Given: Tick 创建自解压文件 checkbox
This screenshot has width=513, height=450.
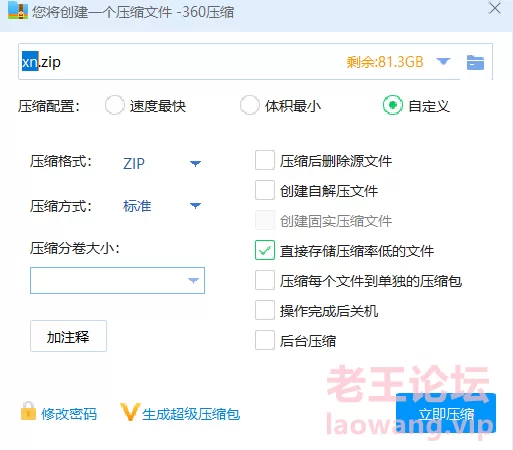Looking at the screenshot, I should [x=265, y=190].
